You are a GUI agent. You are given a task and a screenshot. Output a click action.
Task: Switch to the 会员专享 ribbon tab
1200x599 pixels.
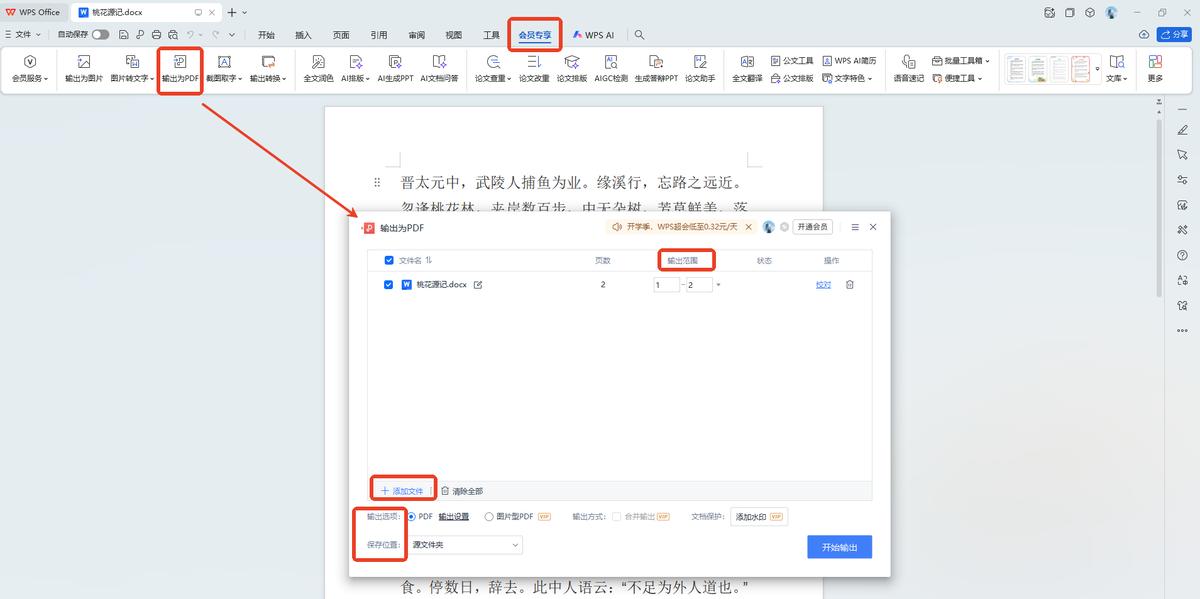[x=535, y=33]
